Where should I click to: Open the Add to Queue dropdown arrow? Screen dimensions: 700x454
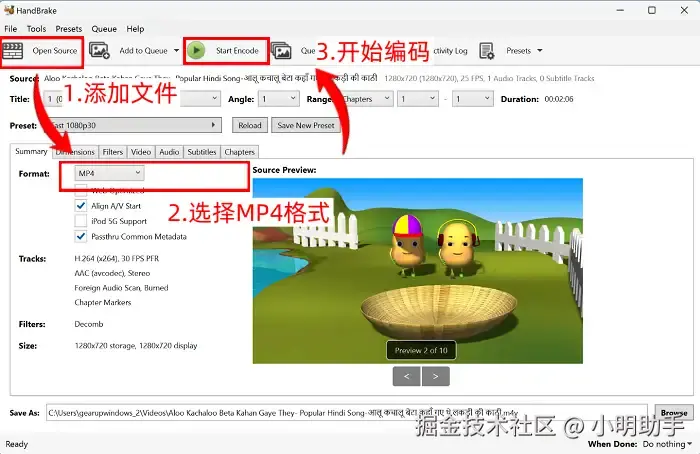coord(176,50)
